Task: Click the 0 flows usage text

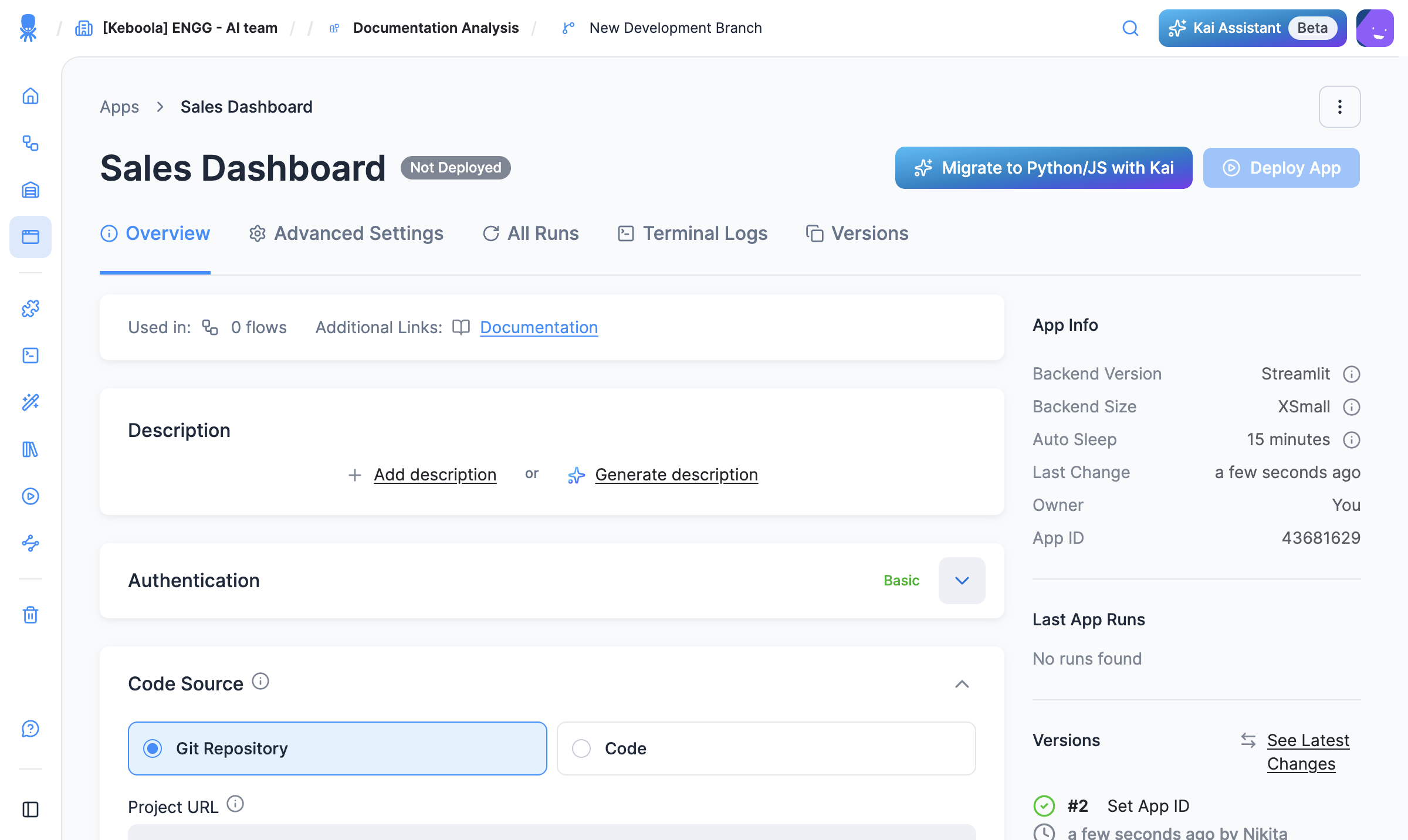Action: click(x=259, y=327)
